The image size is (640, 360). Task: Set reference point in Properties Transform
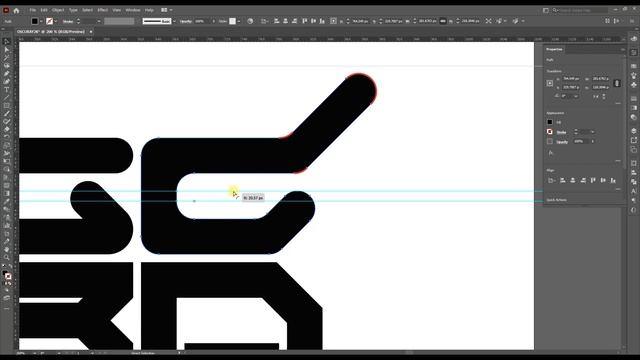click(550, 83)
